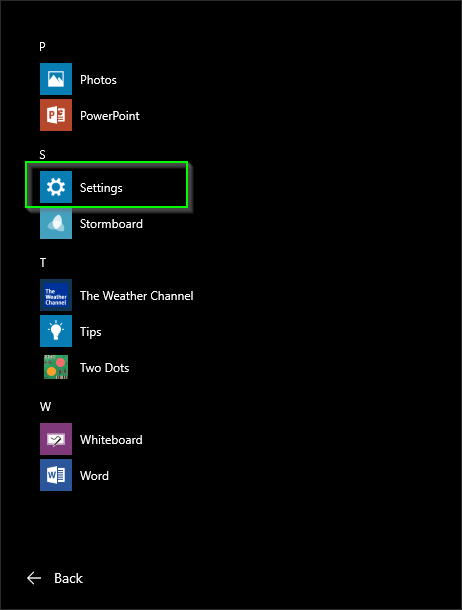
Task: Launch Two Dots game icon
Action: point(56,367)
